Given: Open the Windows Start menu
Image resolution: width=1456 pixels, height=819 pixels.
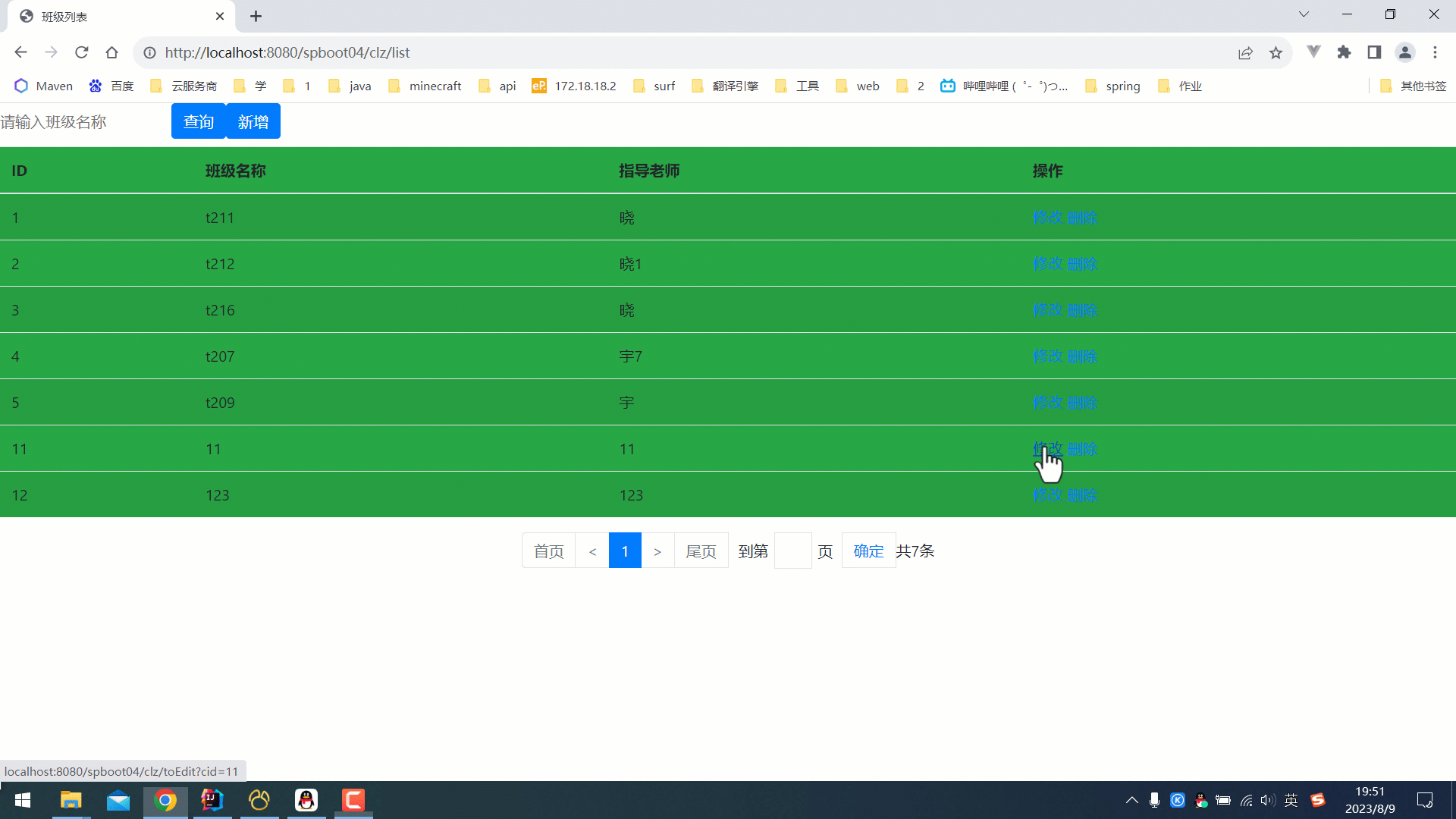Looking at the screenshot, I should pos(23,800).
